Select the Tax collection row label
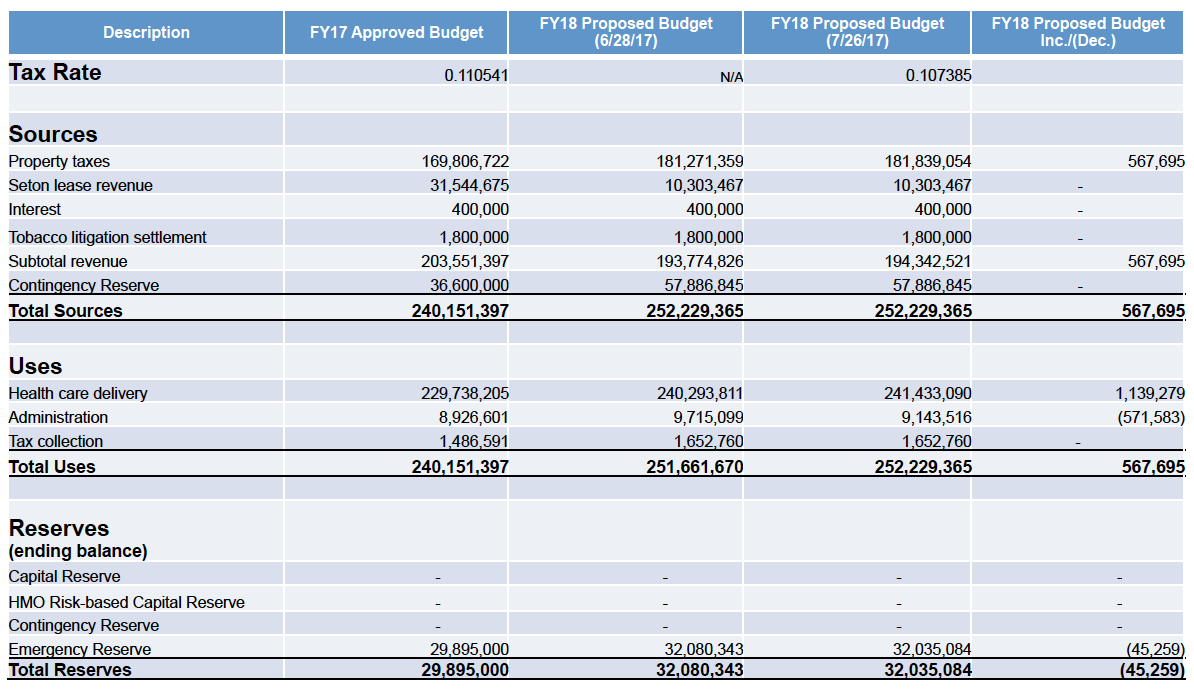1194x691 pixels. tap(56, 442)
